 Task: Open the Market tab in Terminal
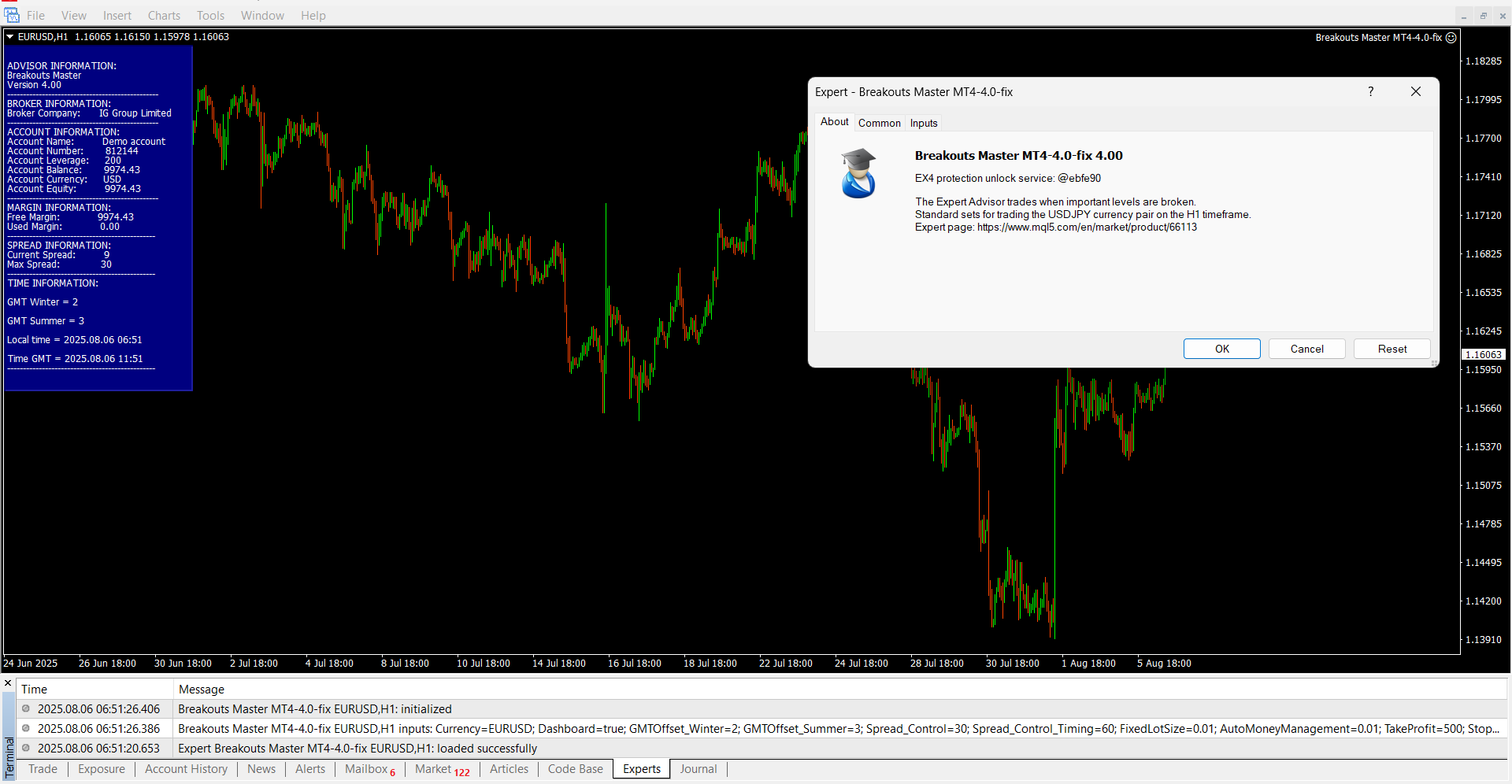point(442,769)
